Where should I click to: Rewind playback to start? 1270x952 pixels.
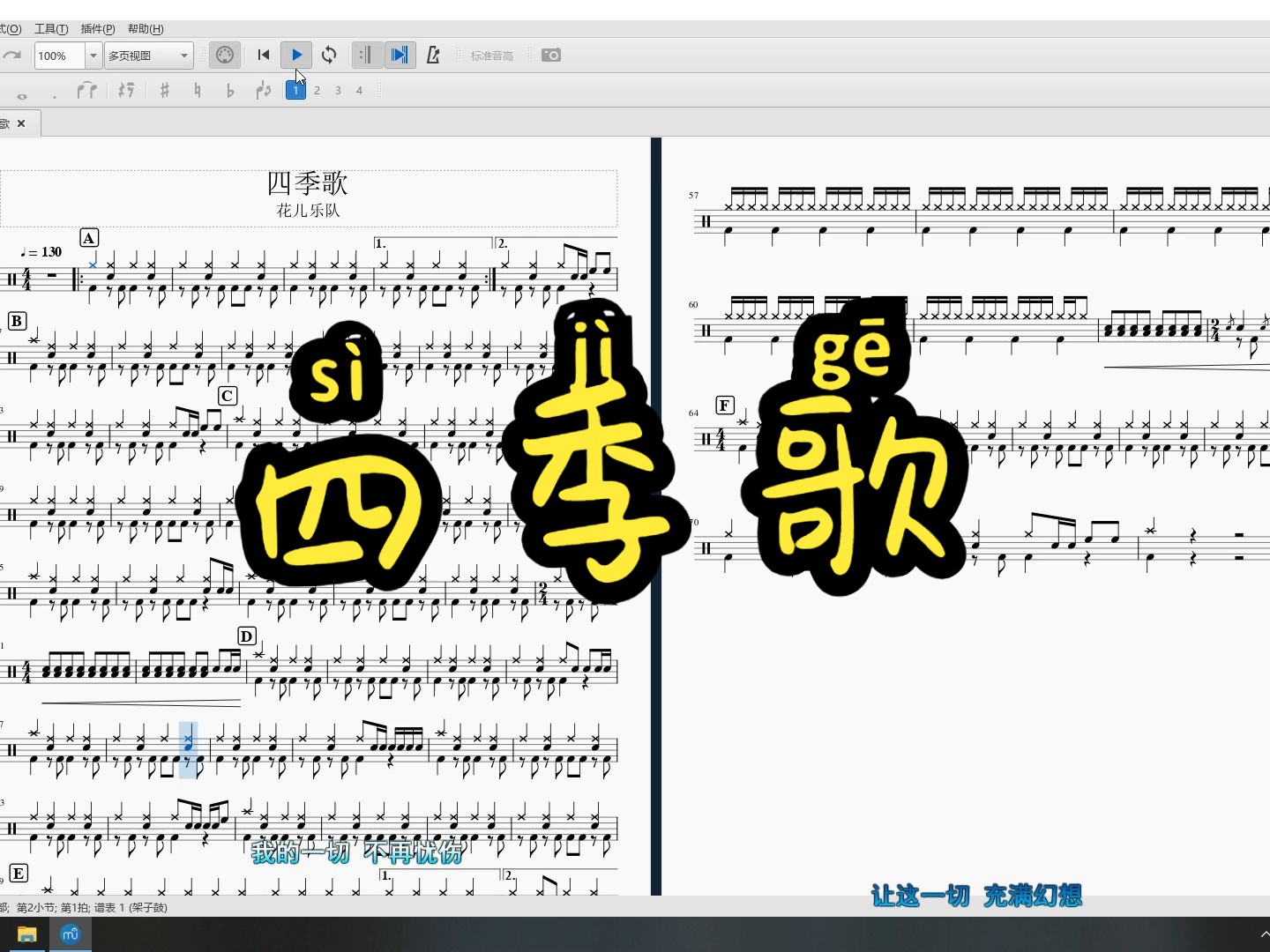[264, 55]
